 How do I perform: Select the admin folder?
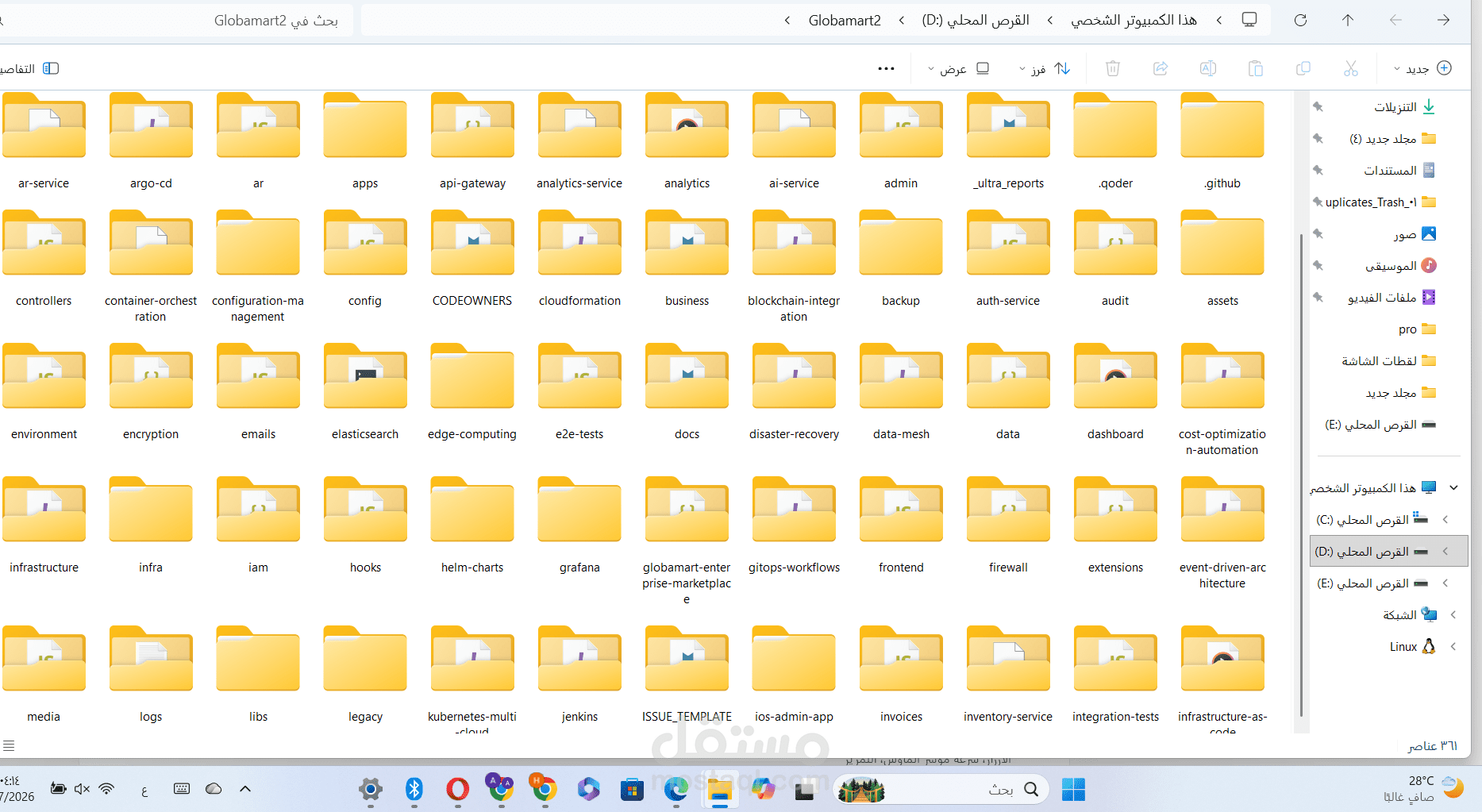click(901, 143)
